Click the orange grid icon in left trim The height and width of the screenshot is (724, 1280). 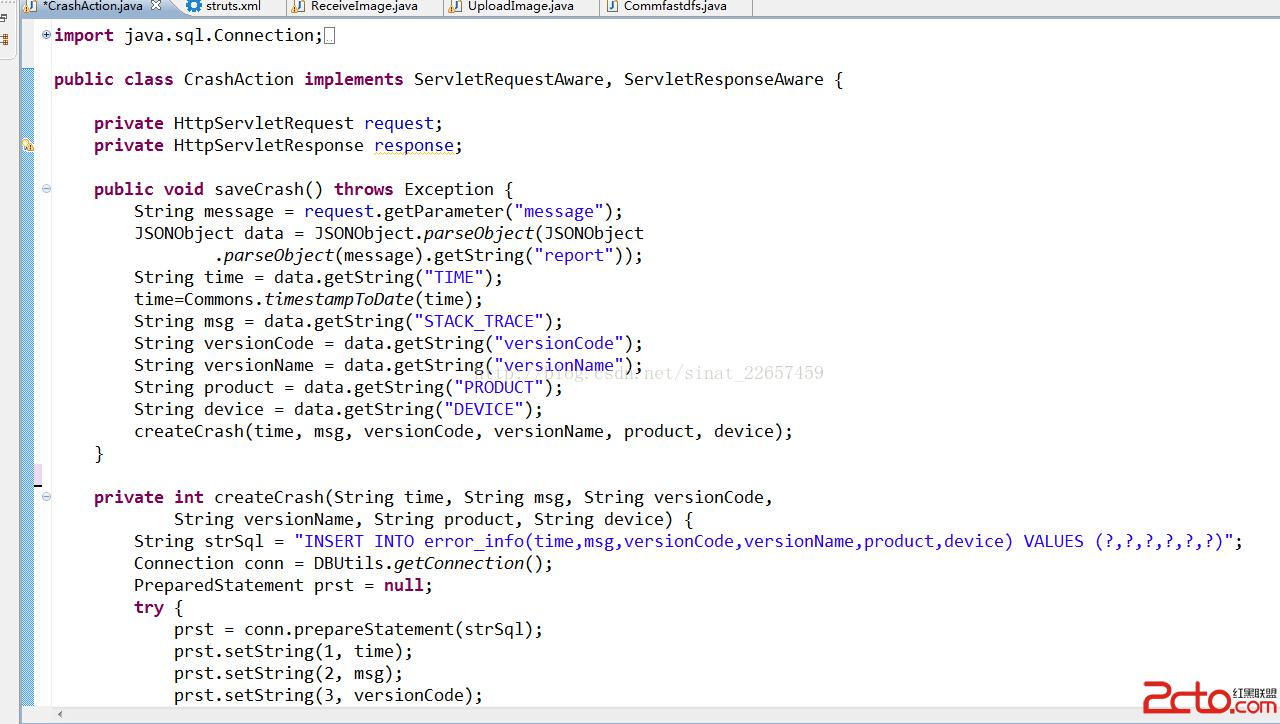click(4, 41)
